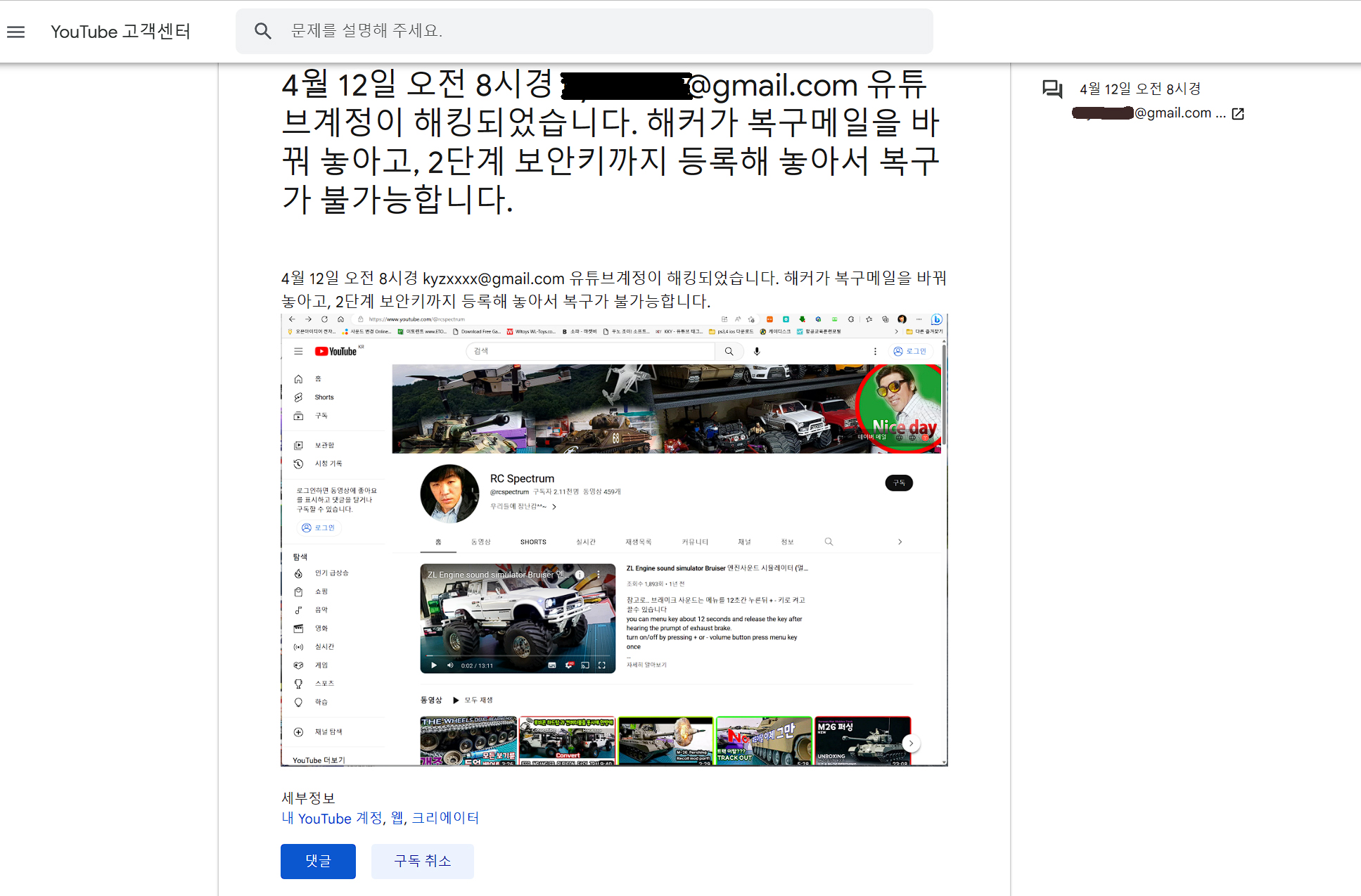Click the 인기 급상승 trending icon in screenshot
Image resolution: width=1361 pixels, height=896 pixels.
coord(298,573)
